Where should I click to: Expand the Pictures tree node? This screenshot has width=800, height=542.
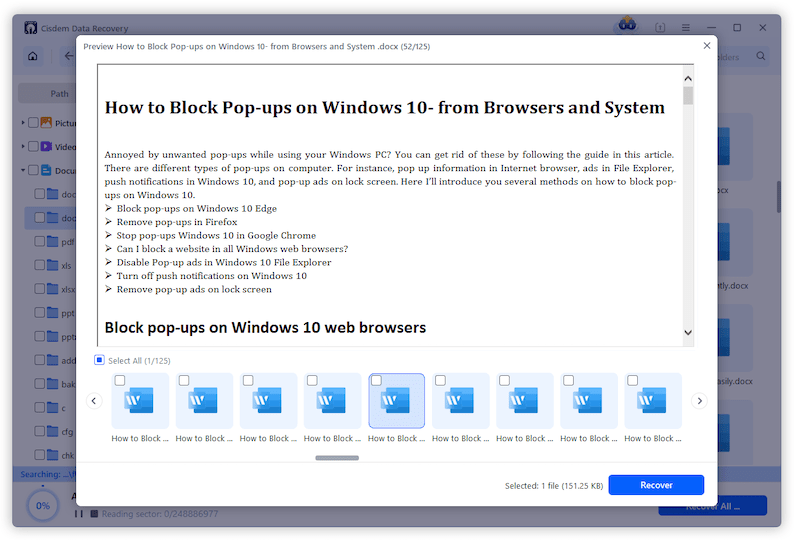pos(22,123)
